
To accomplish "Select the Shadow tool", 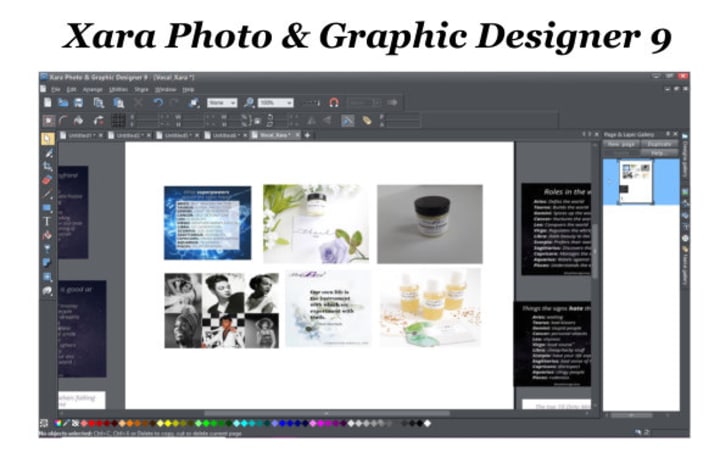I will point(48,263).
